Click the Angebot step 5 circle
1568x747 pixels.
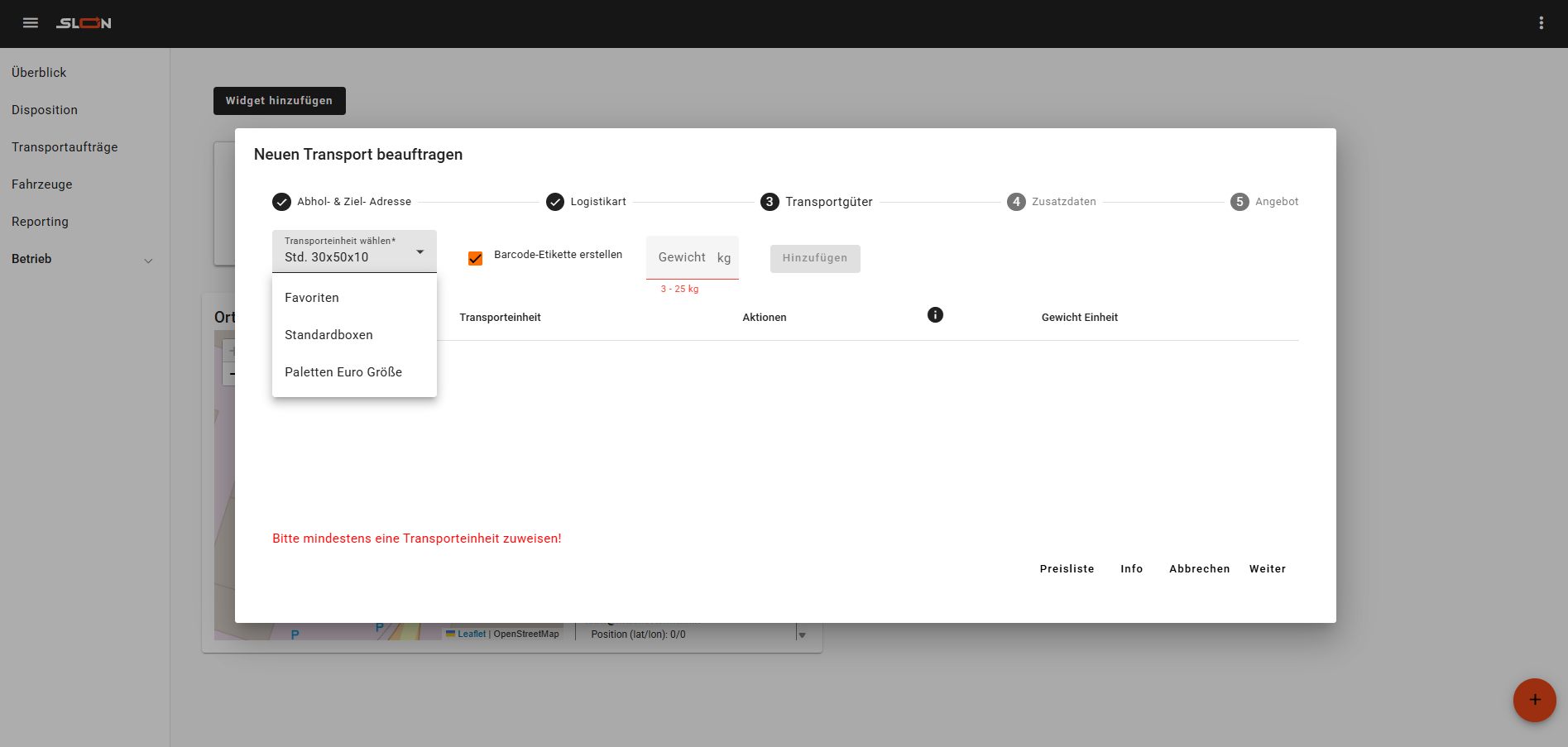pyautogui.click(x=1240, y=202)
